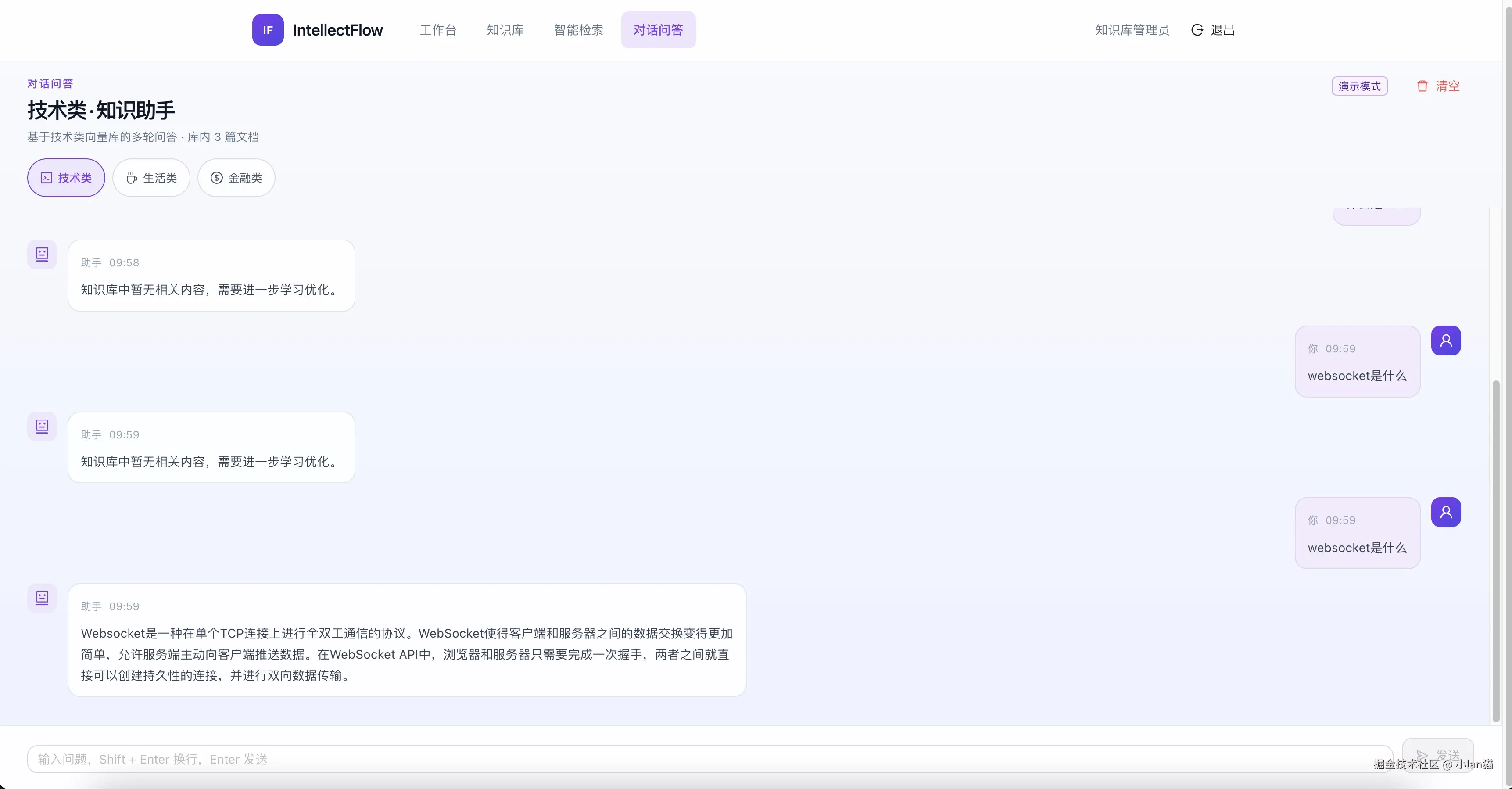Image resolution: width=1512 pixels, height=789 pixels.
Task: Click the logout arrow icon
Action: (x=1197, y=30)
